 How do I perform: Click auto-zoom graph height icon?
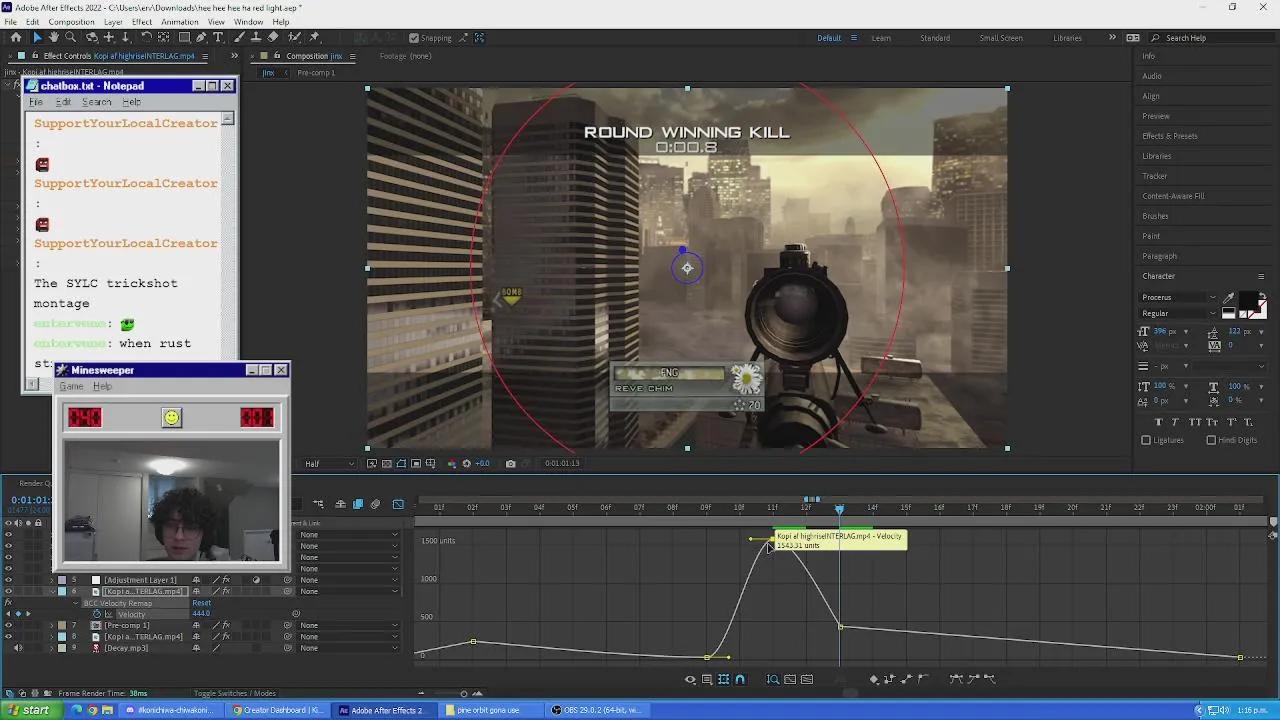(x=773, y=679)
